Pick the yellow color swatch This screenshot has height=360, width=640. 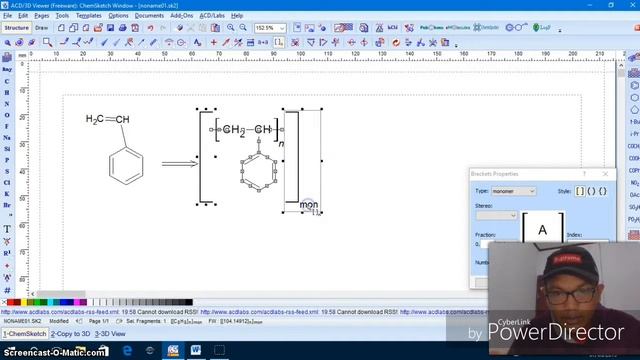[24, 302]
